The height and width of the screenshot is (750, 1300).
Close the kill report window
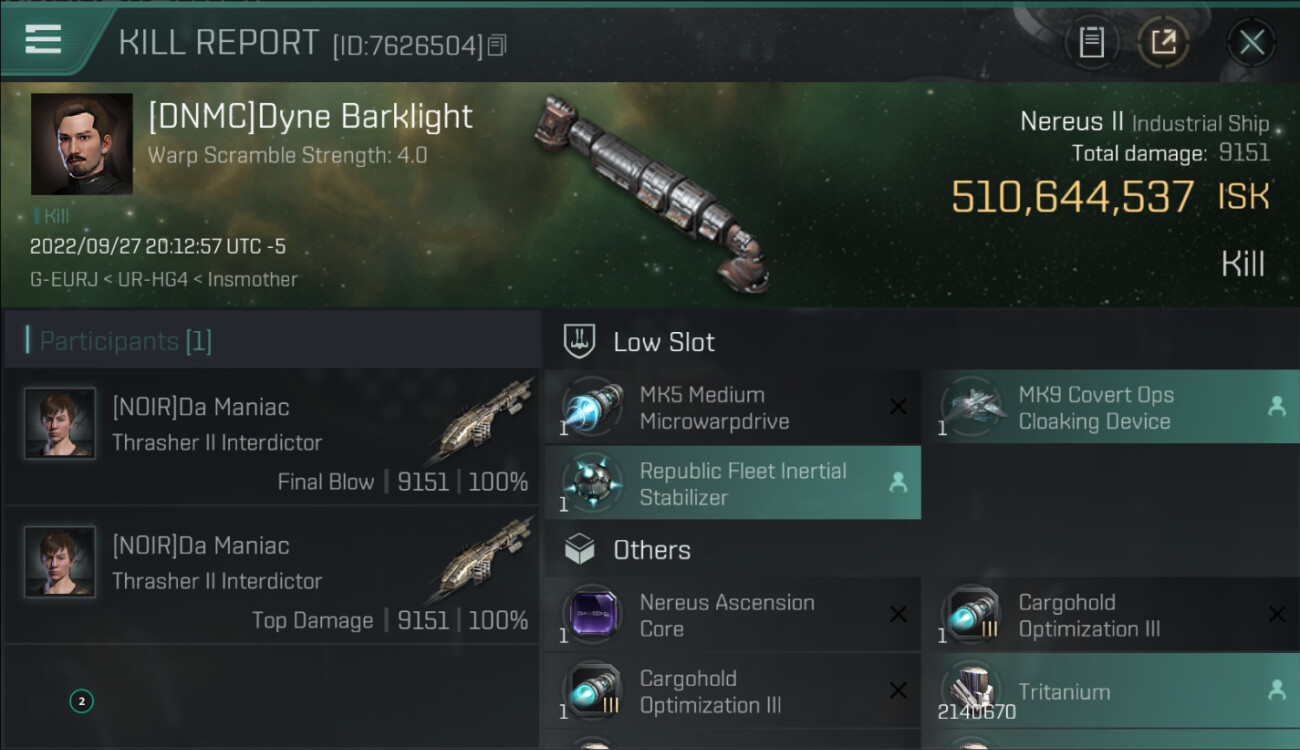[x=1251, y=42]
